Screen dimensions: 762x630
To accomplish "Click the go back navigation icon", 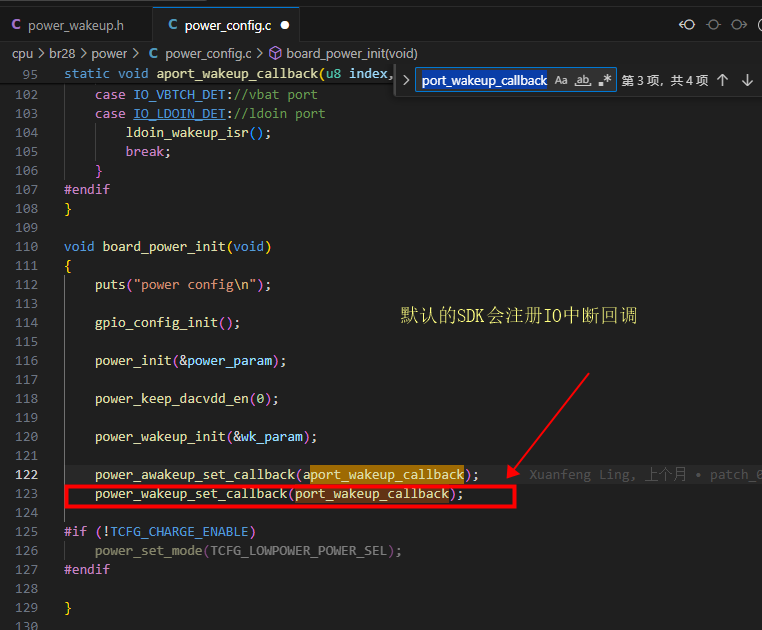I will 687,25.
